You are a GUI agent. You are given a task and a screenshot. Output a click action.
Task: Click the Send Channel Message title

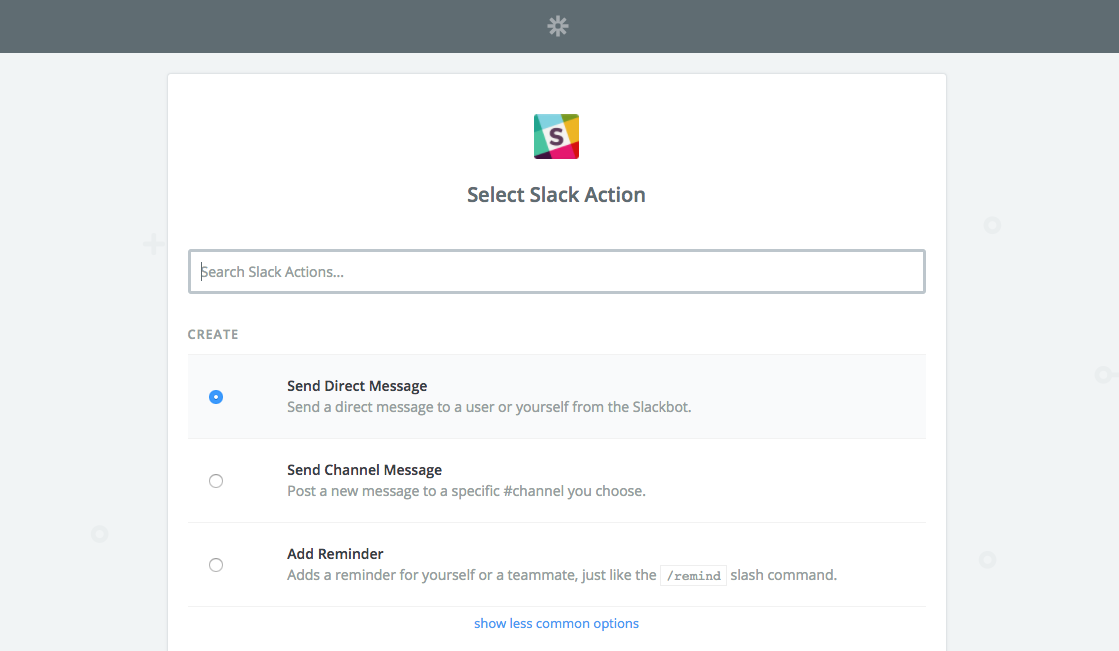[x=364, y=470]
